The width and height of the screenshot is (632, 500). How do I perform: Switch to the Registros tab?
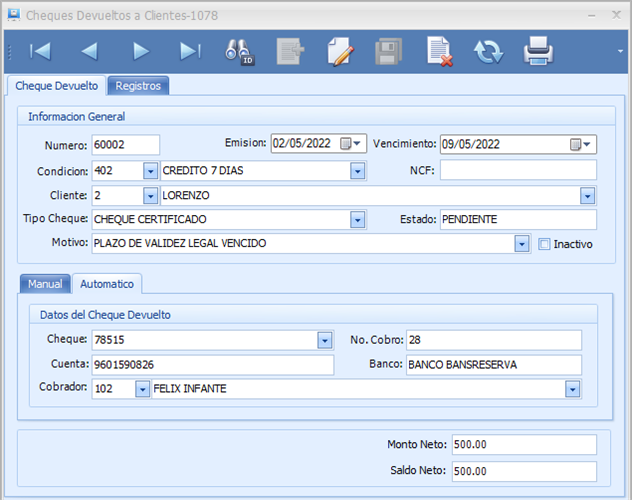click(138, 86)
